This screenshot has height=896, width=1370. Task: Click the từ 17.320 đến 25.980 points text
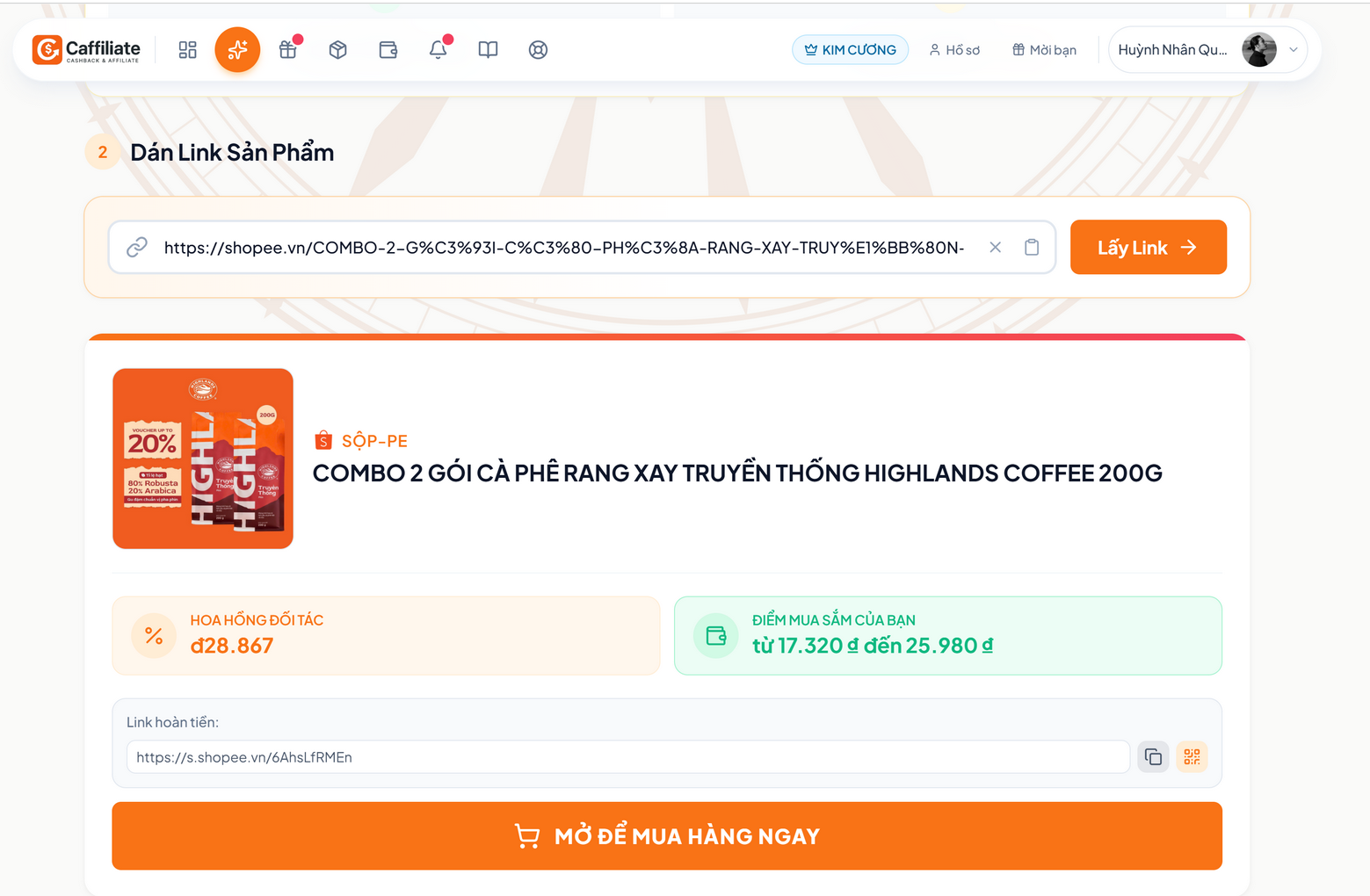point(873,646)
